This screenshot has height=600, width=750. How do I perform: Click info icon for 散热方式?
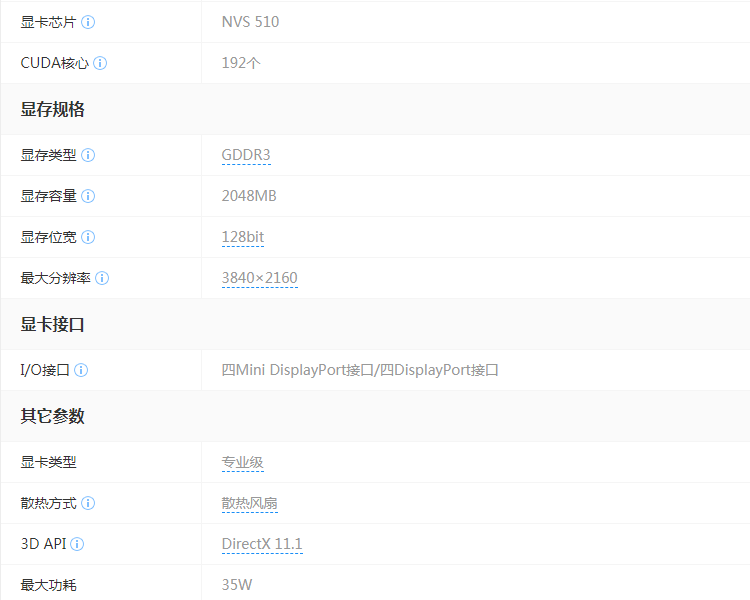pyautogui.click(x=88, y=503)
